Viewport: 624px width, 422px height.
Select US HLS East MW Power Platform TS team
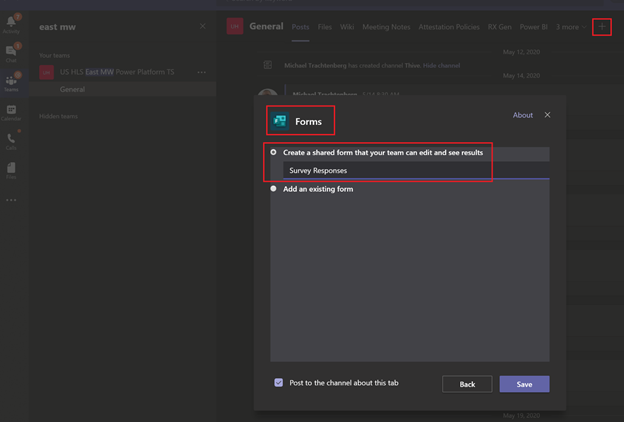[x=117, y=72]
